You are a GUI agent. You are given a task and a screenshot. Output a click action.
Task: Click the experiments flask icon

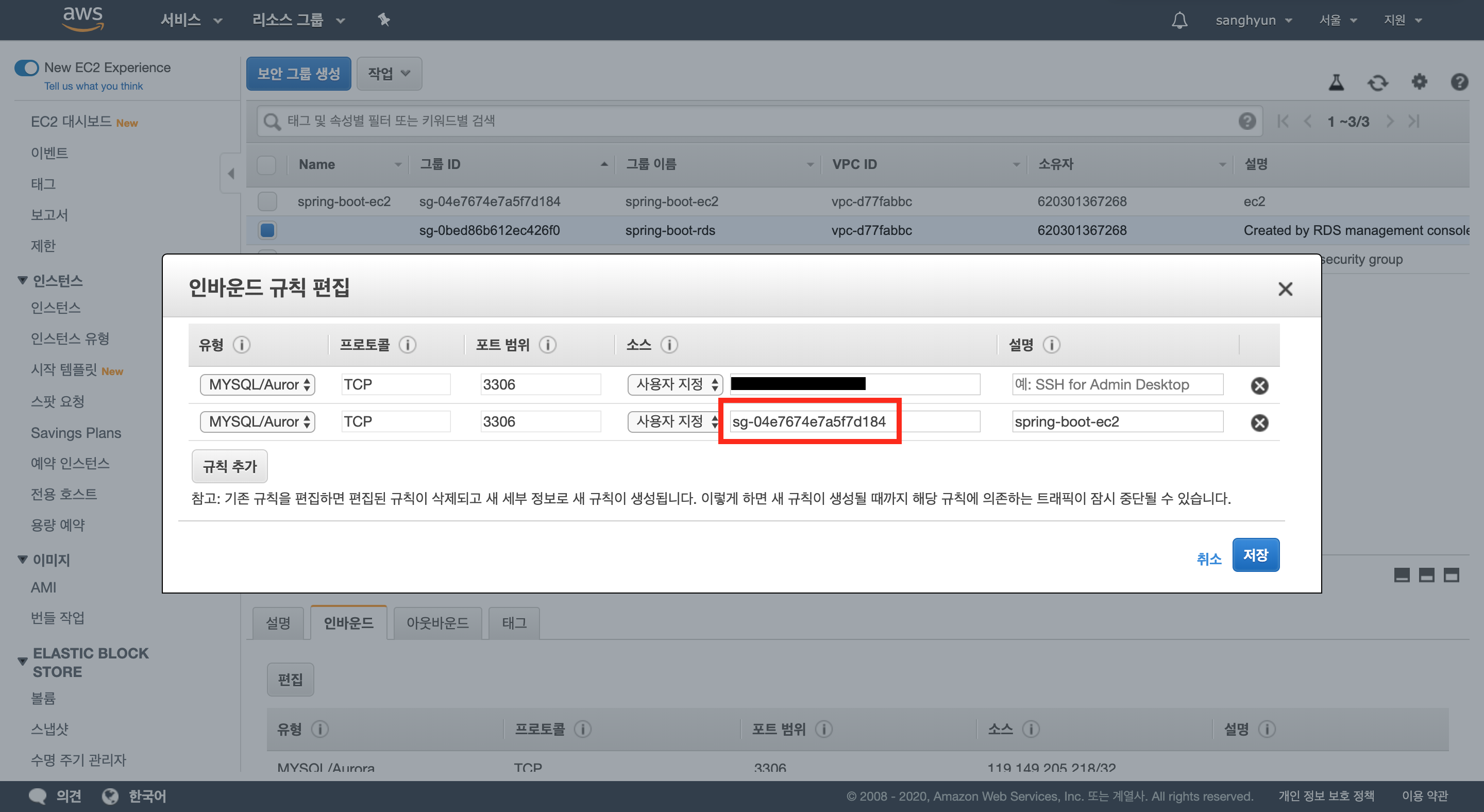1336,83
